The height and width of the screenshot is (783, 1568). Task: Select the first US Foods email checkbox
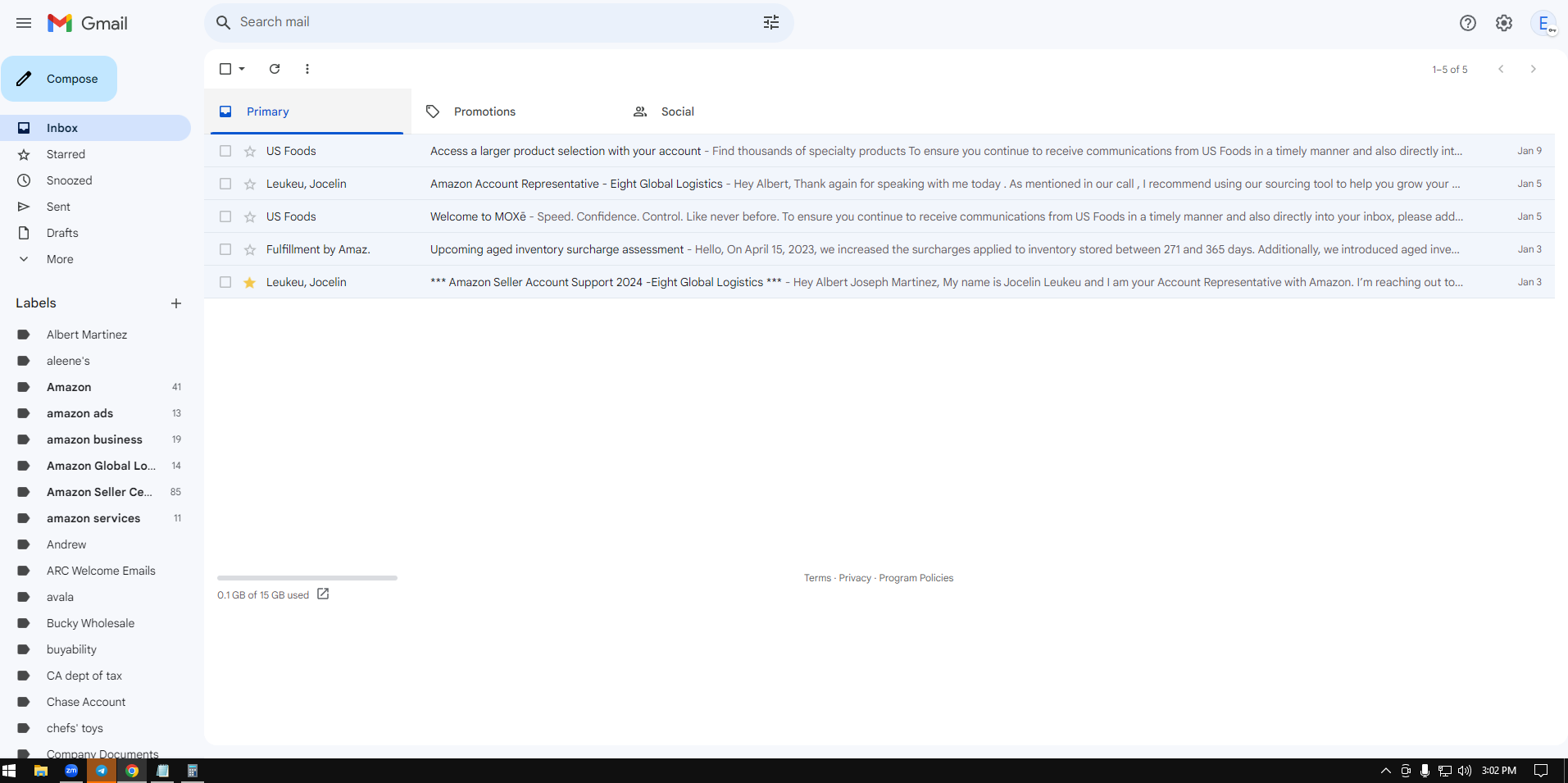pos(225,151)
